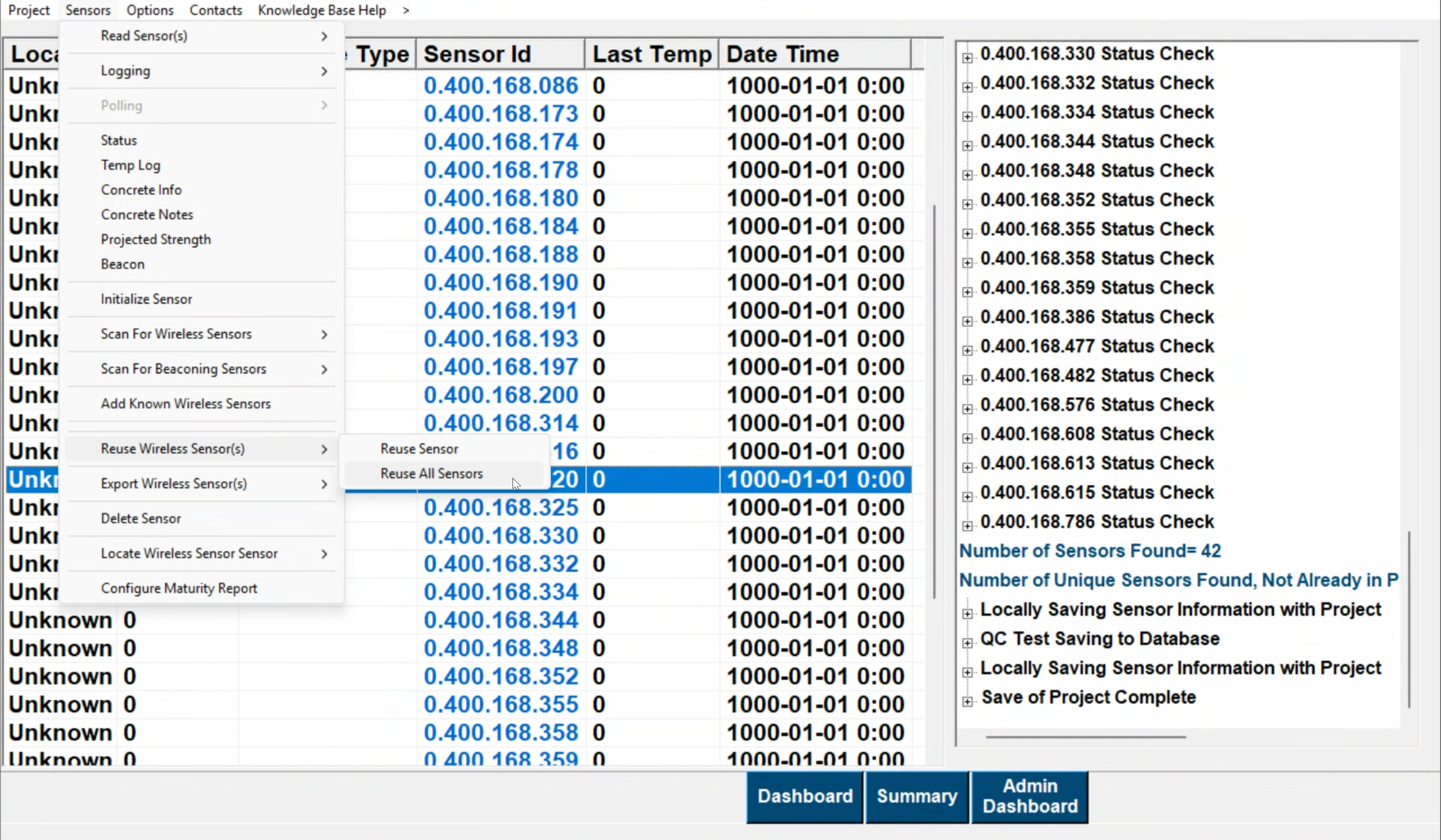Open the Admin Dashboard button
This screenshot has height=840, width=1441.
tap(1029, 796)
